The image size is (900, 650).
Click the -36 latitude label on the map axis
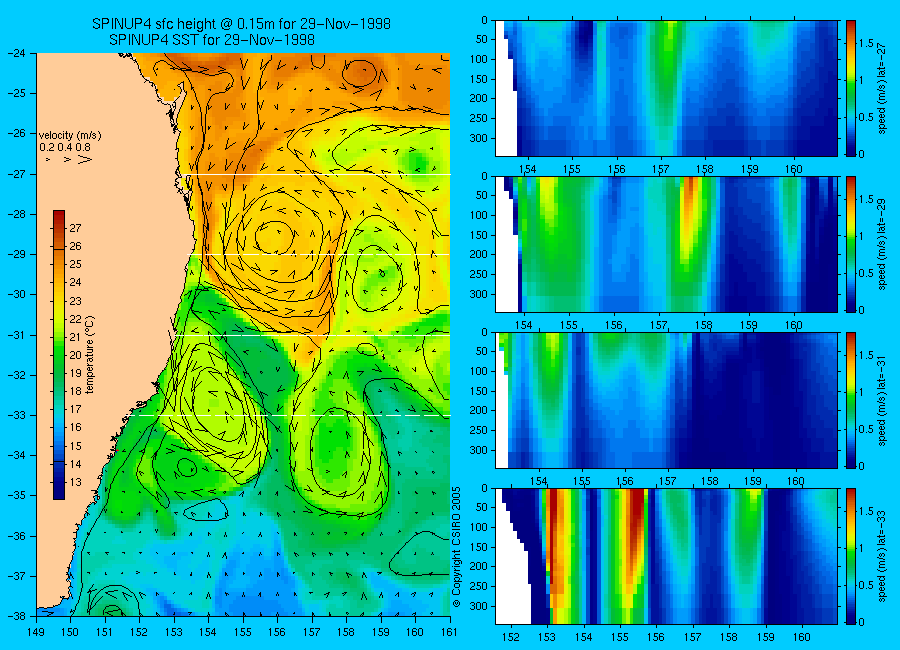pyautogui.click(x=16, y=536)
